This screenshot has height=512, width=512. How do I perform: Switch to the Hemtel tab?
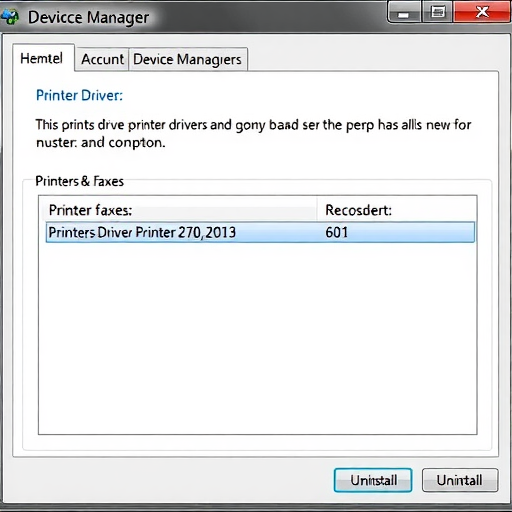43,58
